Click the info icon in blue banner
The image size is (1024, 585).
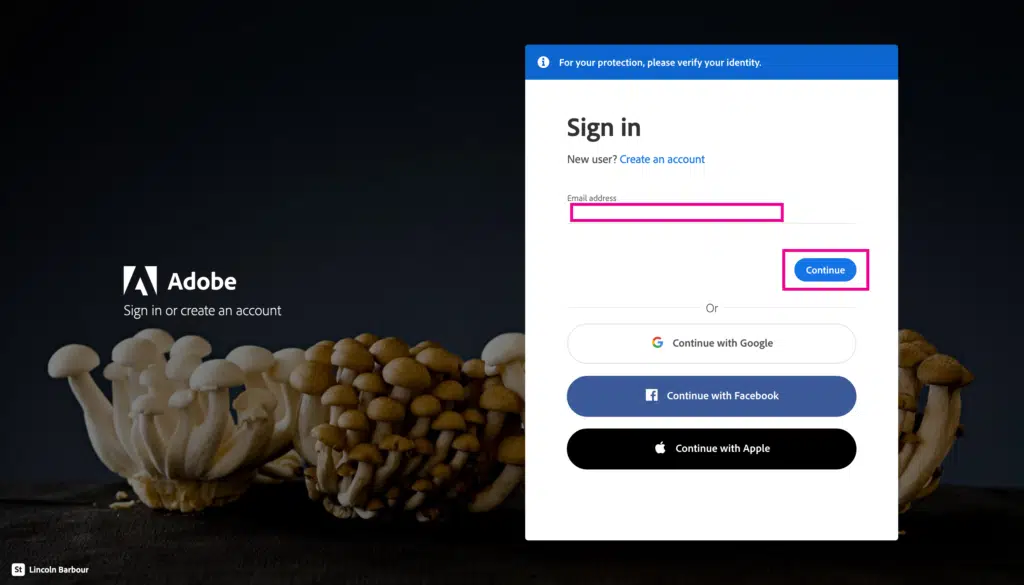543,62
